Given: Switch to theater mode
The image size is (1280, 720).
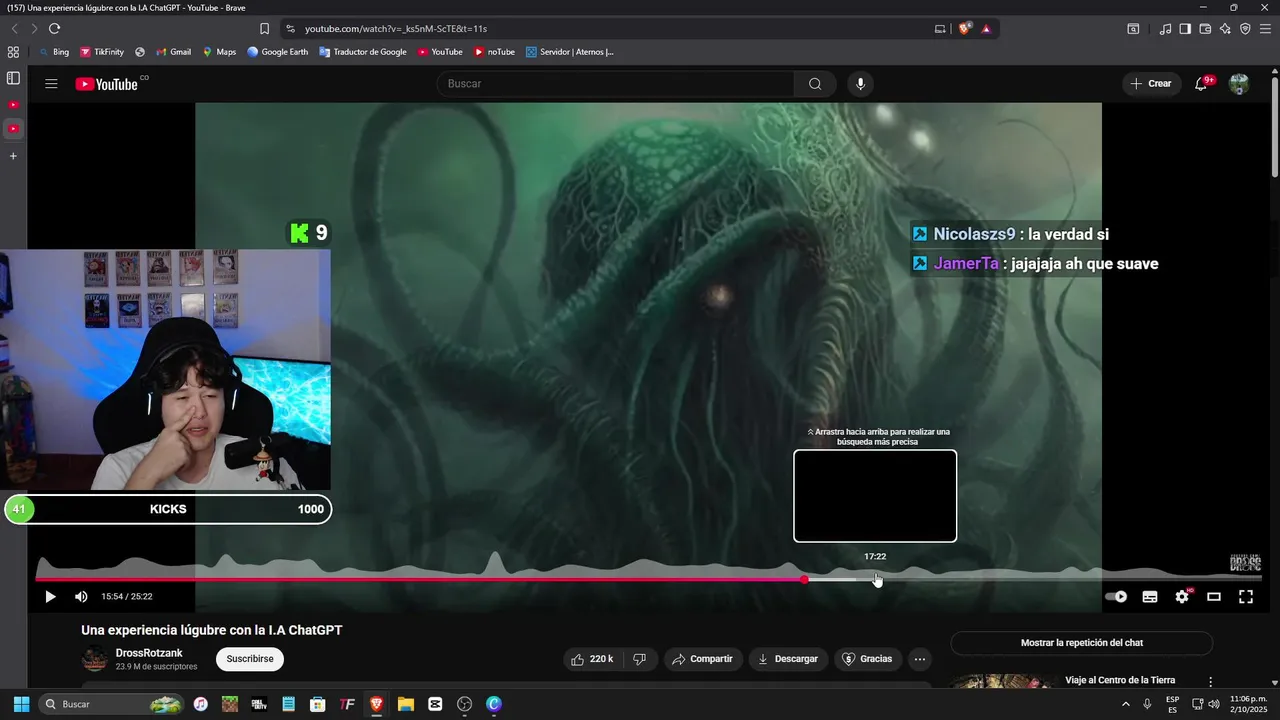Looking at the screenshot, I should 1214,597.
